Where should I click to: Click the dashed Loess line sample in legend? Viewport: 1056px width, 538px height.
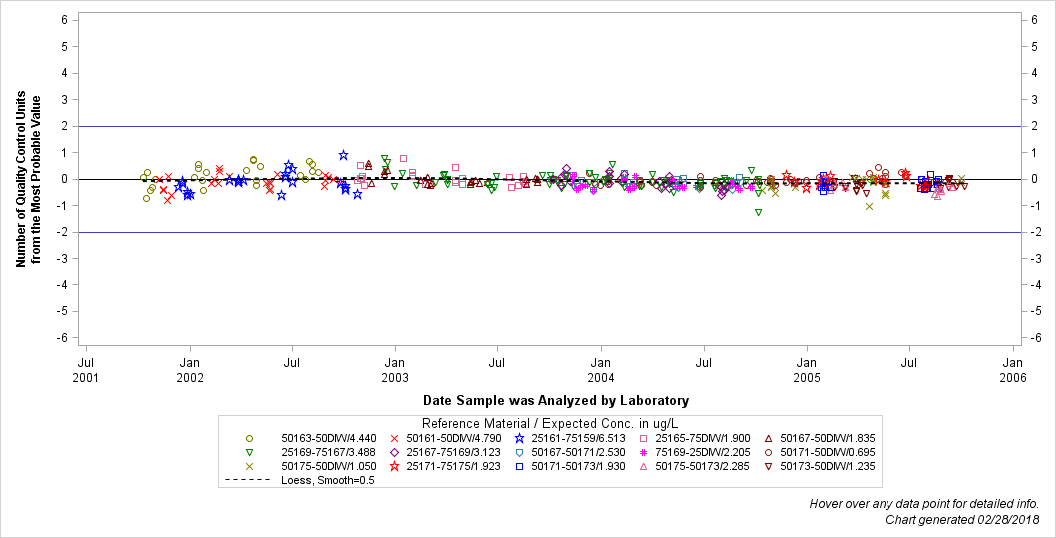(x=249, y=480)
